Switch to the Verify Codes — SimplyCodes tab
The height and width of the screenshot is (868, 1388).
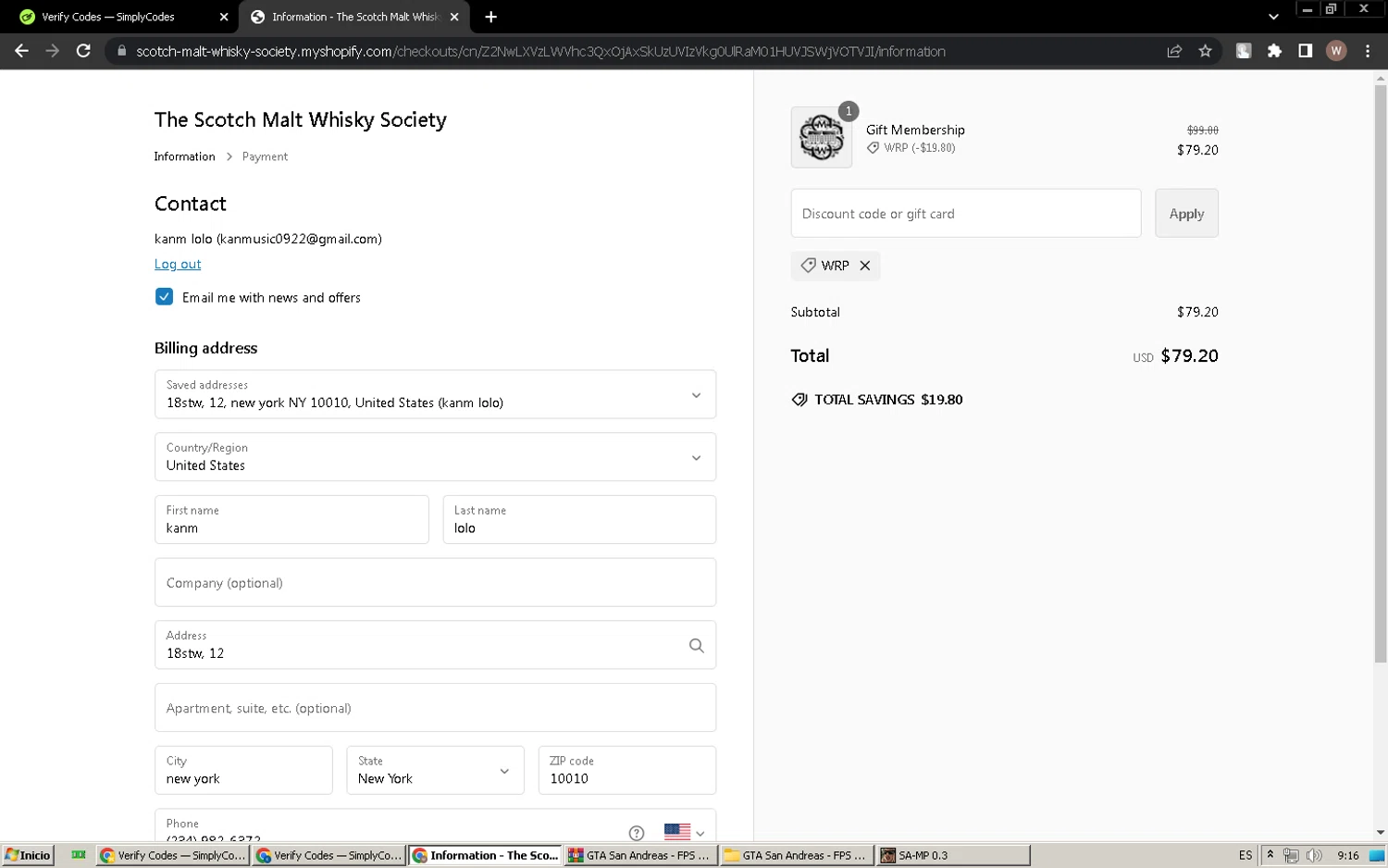(120, 17)
